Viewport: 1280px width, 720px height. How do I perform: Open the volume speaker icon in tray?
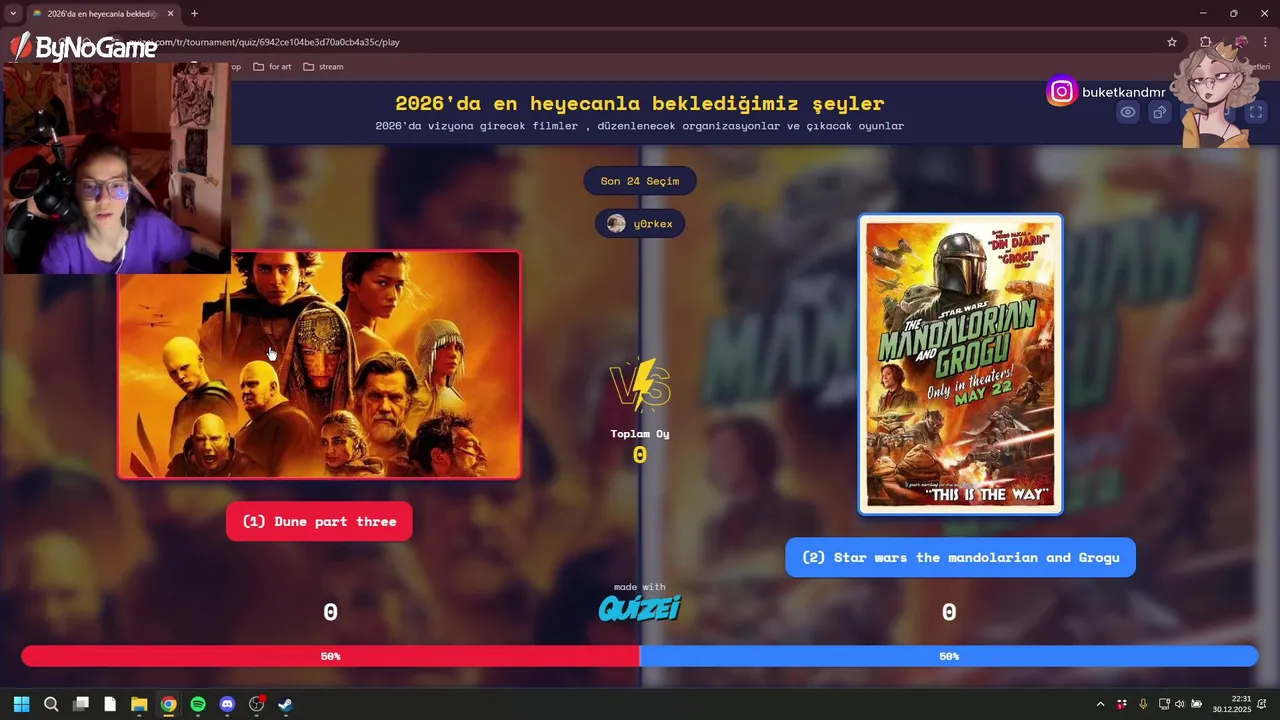(x=1180, y=704)
